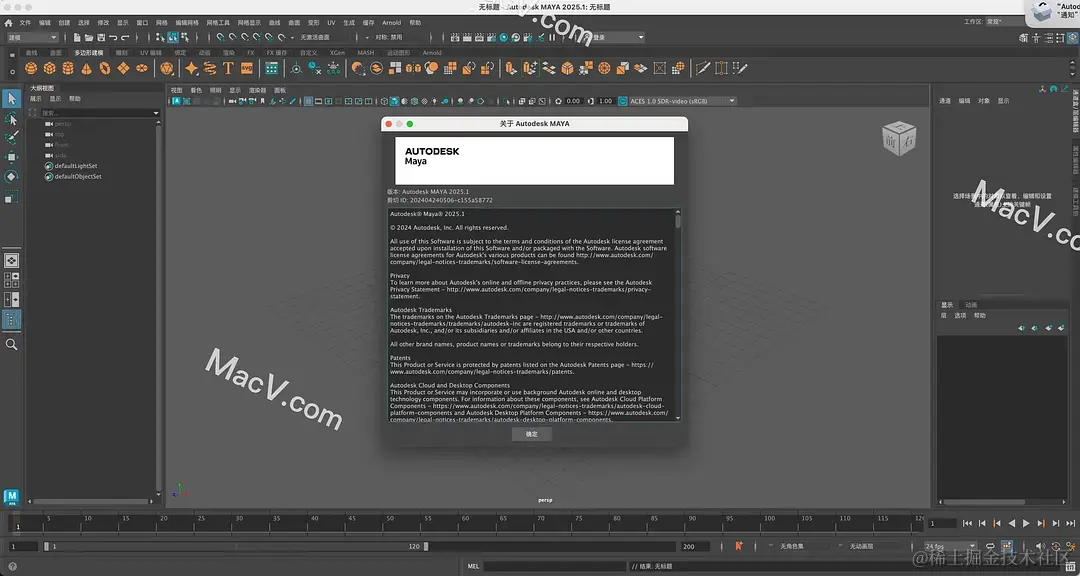Open the 文件 menu
This screenshot has height=576, width=1080.
point(25,23)
